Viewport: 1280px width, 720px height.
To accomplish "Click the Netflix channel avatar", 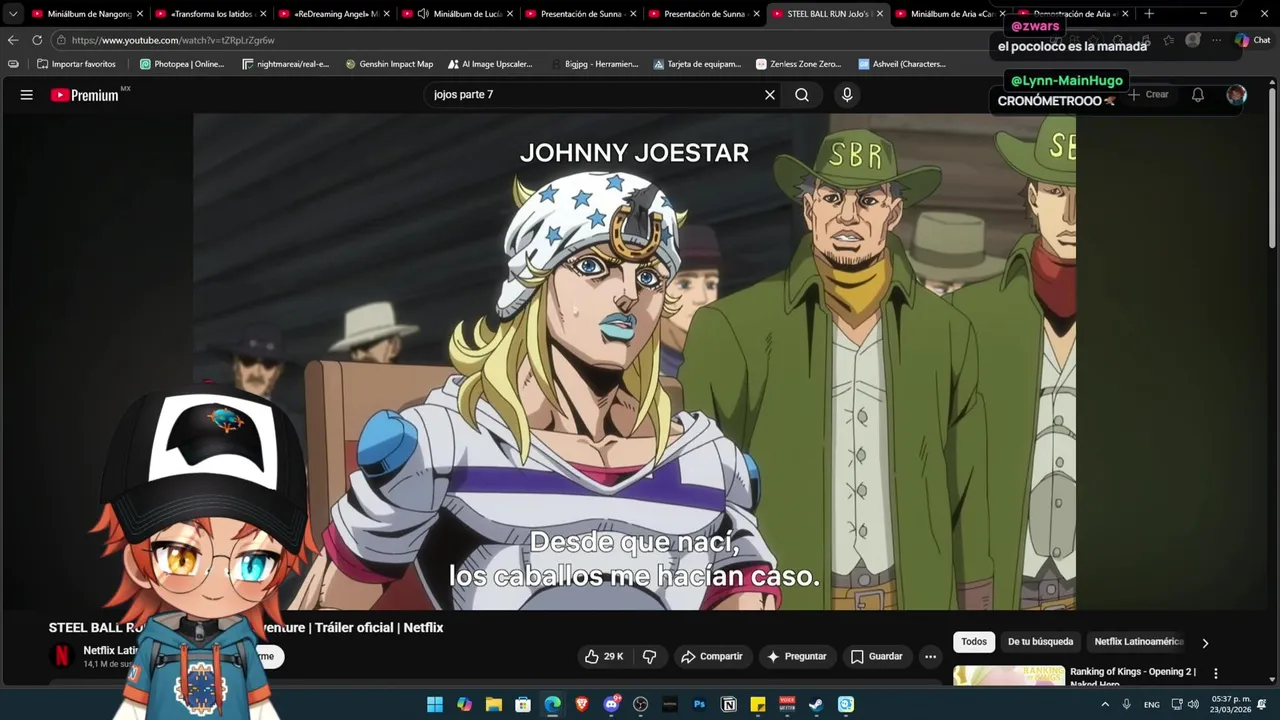I will point(62,656).
